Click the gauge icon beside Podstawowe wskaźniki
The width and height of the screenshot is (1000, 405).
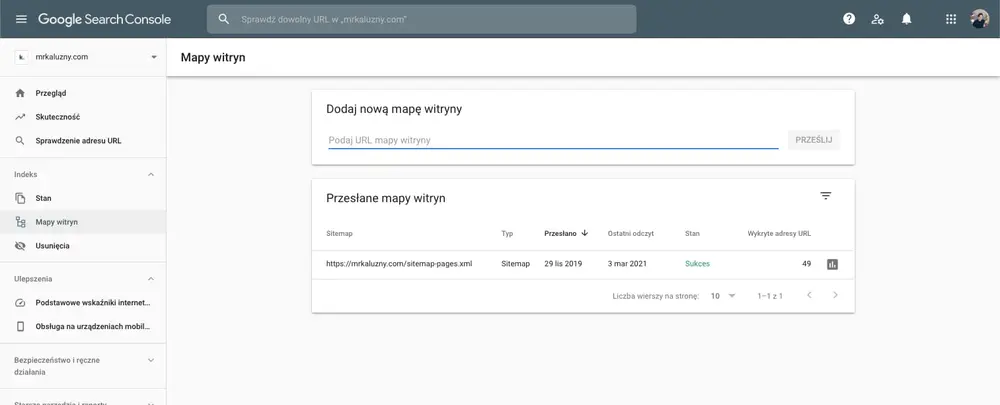20,303
